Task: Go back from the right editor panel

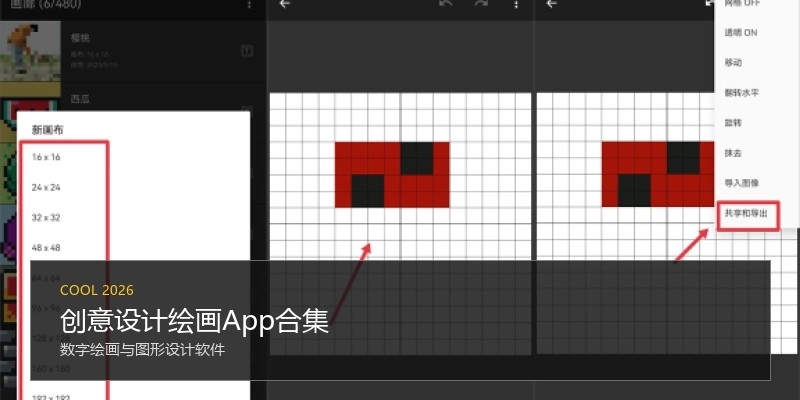Action: tap(552, 4)
